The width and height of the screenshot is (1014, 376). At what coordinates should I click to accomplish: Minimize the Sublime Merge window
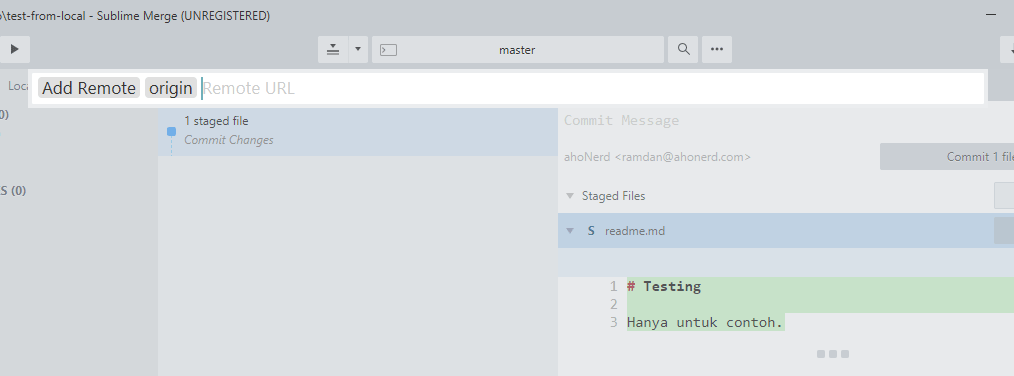tap(991, 16)
